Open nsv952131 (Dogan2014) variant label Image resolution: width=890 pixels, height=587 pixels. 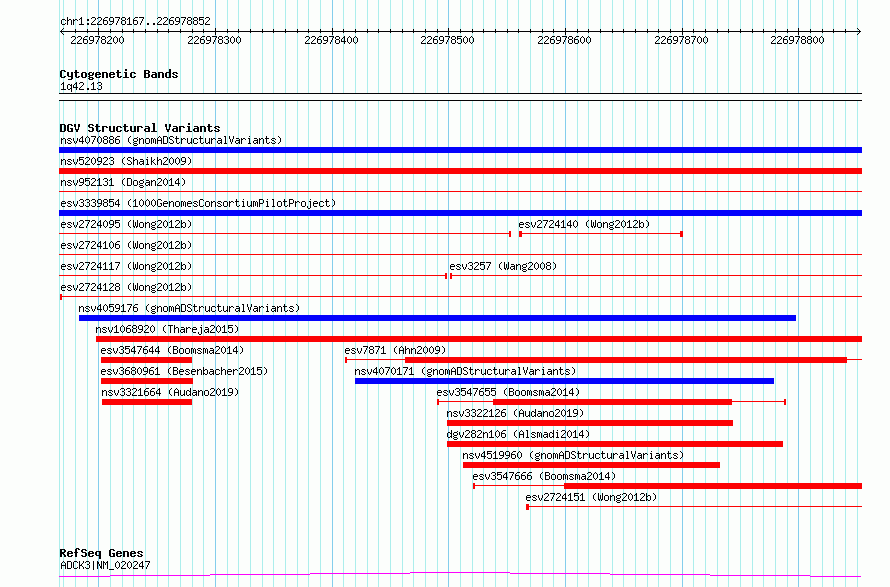123,182
